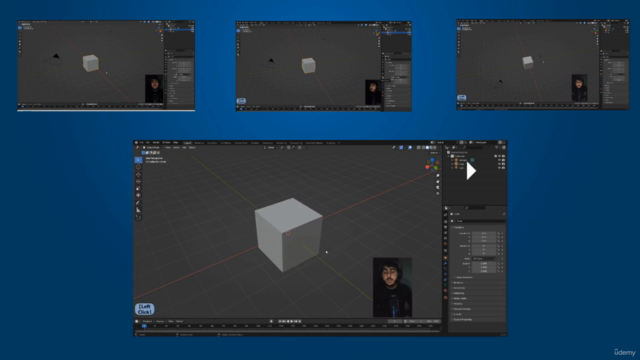Select the Measure tool
640x360 pixels.
(138, 210)
